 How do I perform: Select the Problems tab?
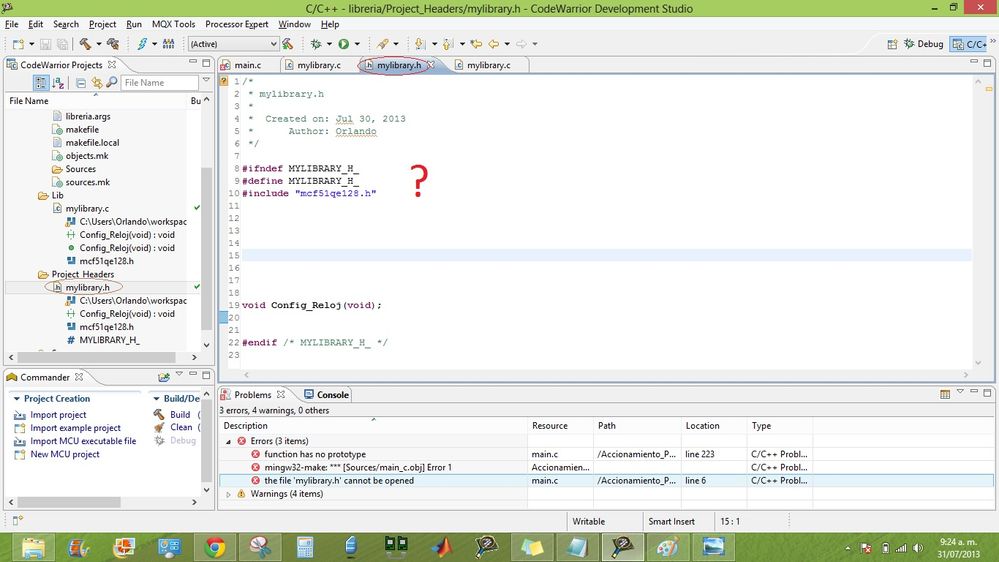point(252,394)
